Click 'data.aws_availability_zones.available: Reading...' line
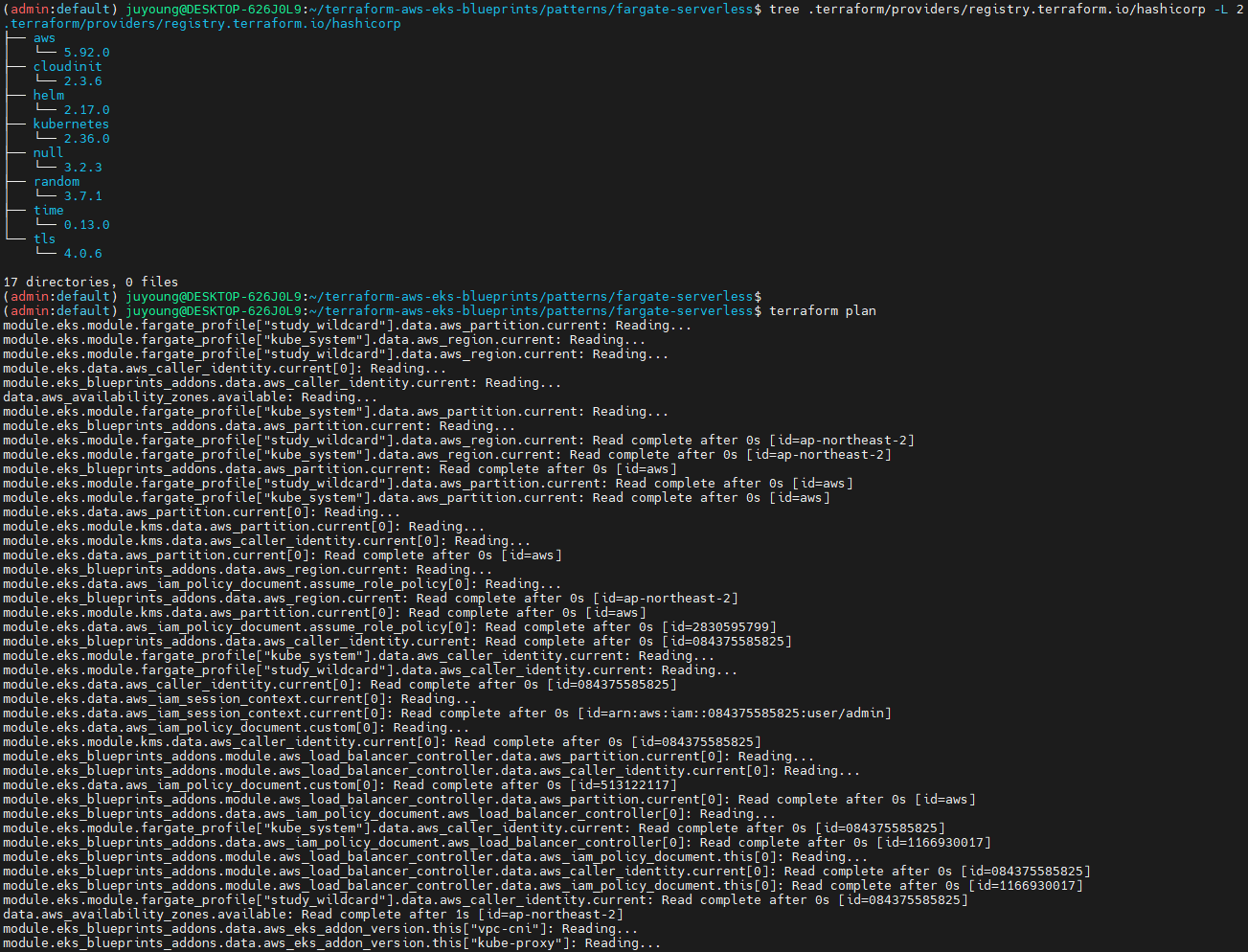Viewport: 1248px width, 952px height. [191, 397]
